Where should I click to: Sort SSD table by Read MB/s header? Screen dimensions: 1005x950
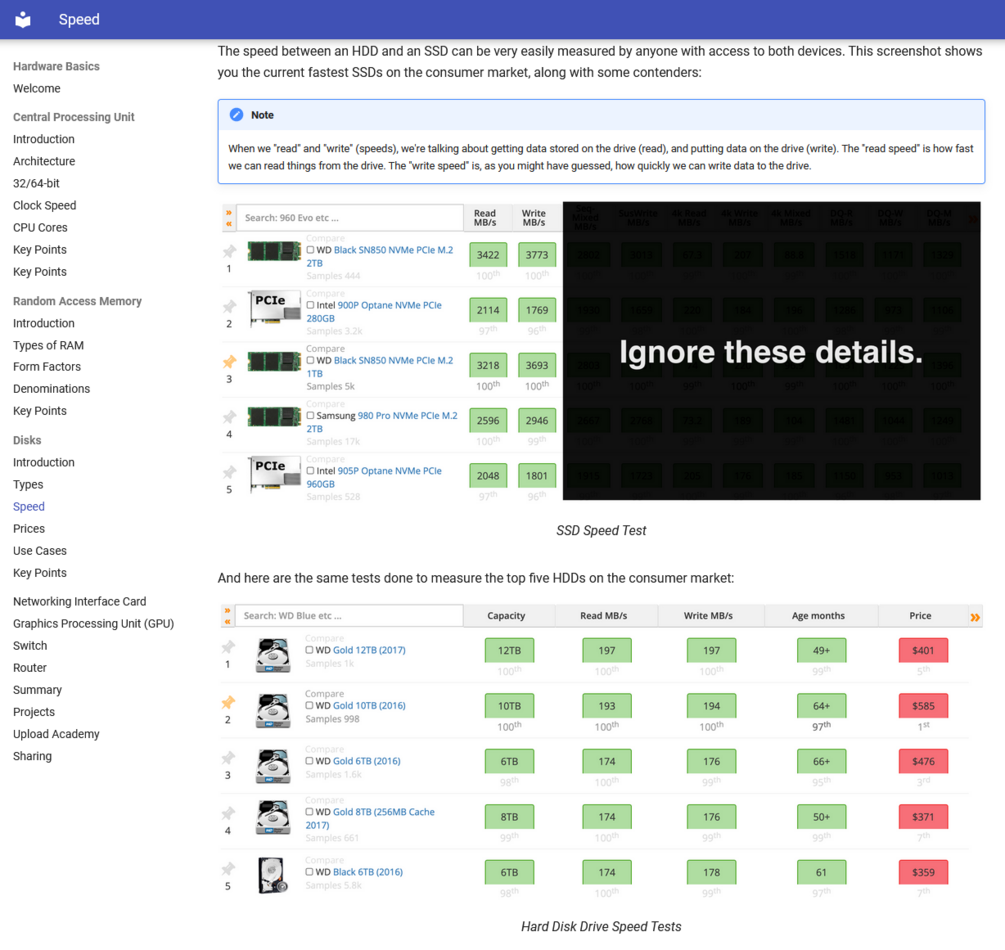[485, 217]
